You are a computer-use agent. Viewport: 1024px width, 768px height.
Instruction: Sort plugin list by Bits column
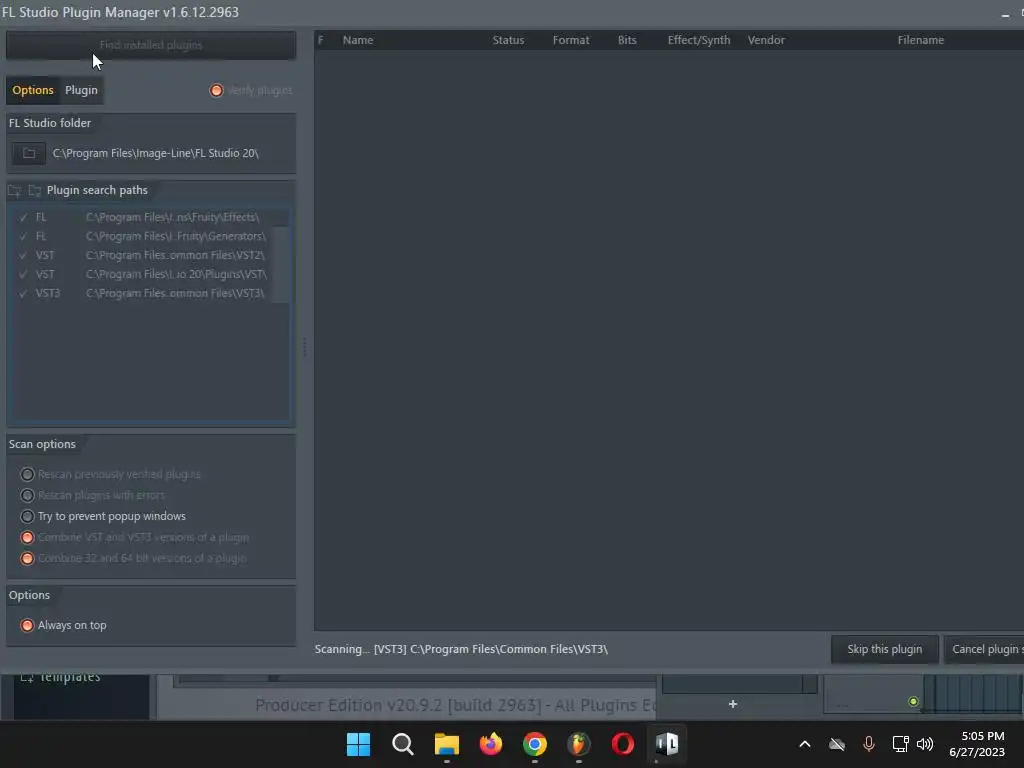click(627, 40)
